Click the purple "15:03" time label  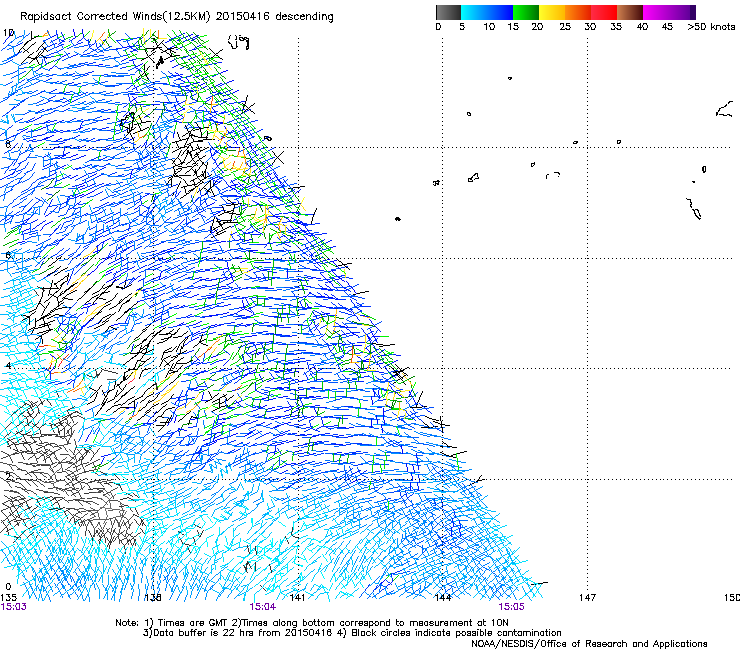click(x=13, y=607)
